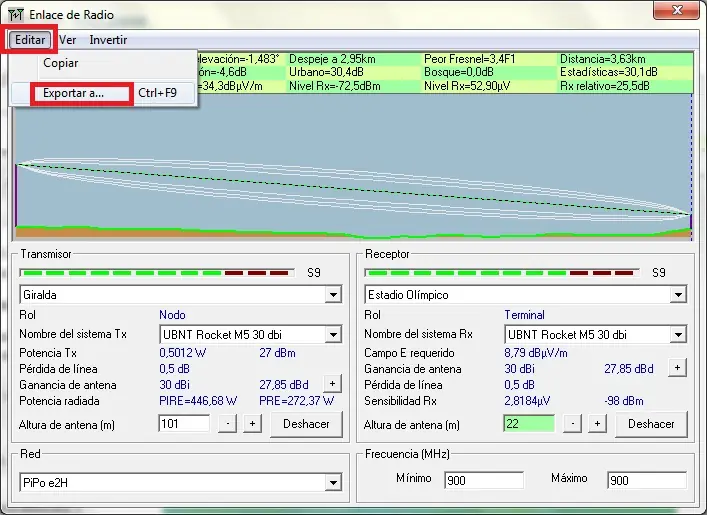Click the Rx relativo=25,5dB value
Screen dimensions: 707x515
[605, 86]
